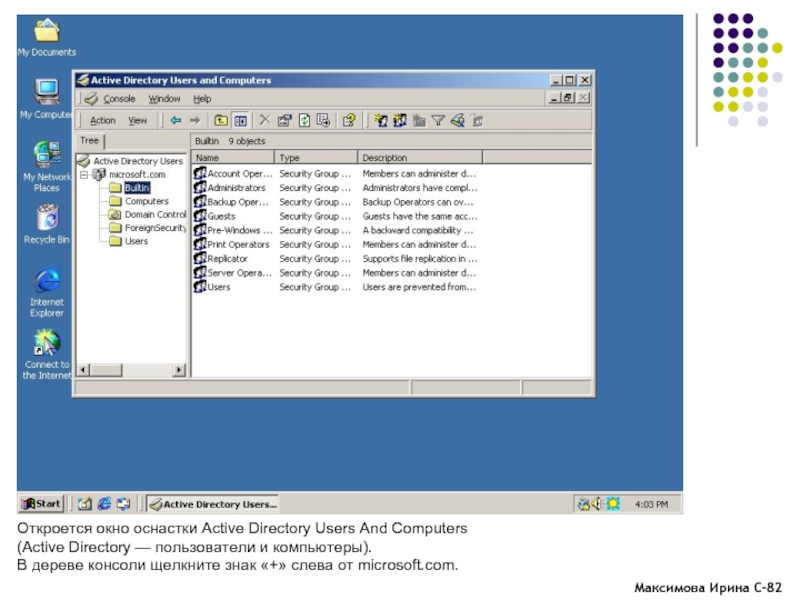
Task: Click the Back arrow in the toolbar
Action: click(x=175, y=120)
